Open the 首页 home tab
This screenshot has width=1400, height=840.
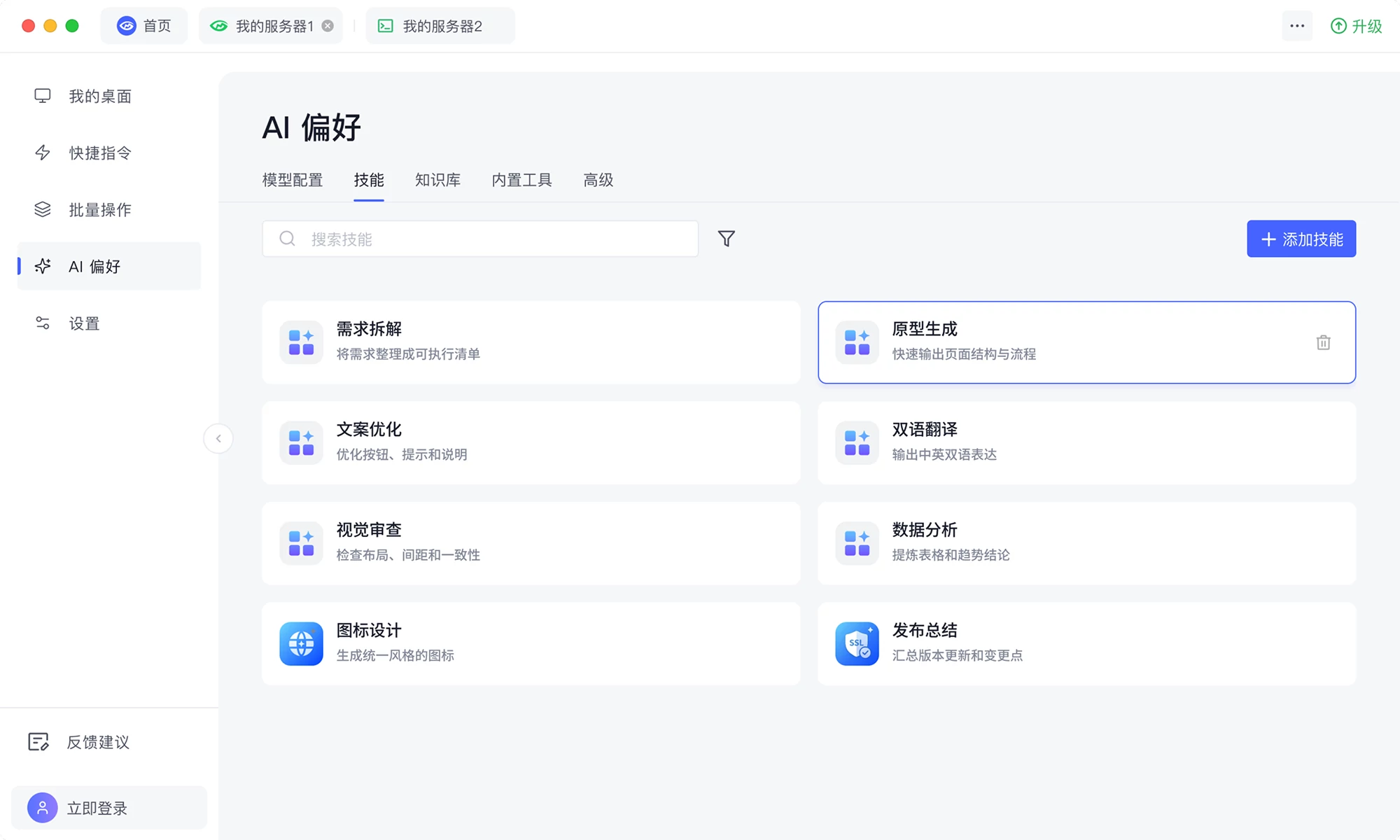click(x=143, y=26)
